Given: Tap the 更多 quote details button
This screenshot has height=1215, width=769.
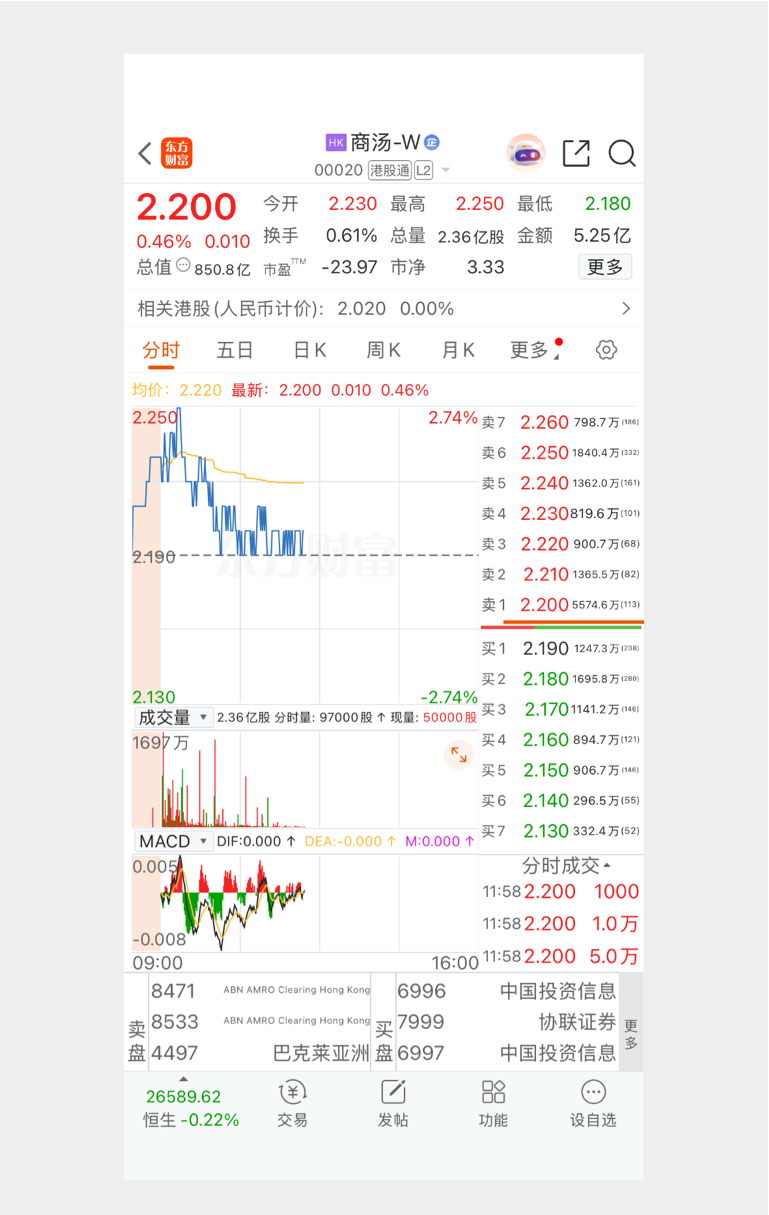Looking at the screenshot, I should click(605, 267).
